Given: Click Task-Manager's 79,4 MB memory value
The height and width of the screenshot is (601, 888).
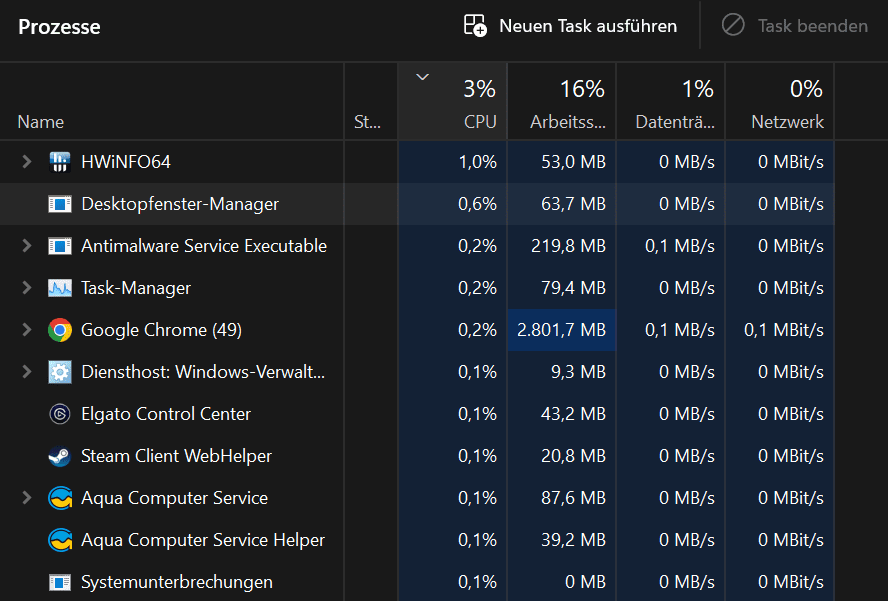Looking at the screenshot, I should (573, 288).
